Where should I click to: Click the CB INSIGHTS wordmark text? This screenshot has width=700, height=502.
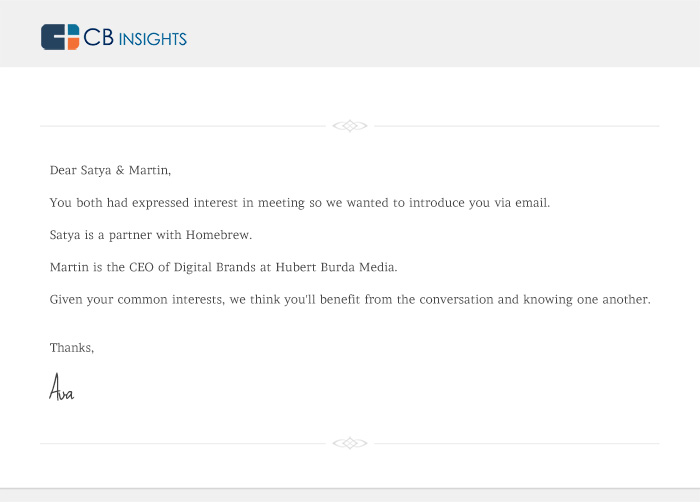pos(135,38)
